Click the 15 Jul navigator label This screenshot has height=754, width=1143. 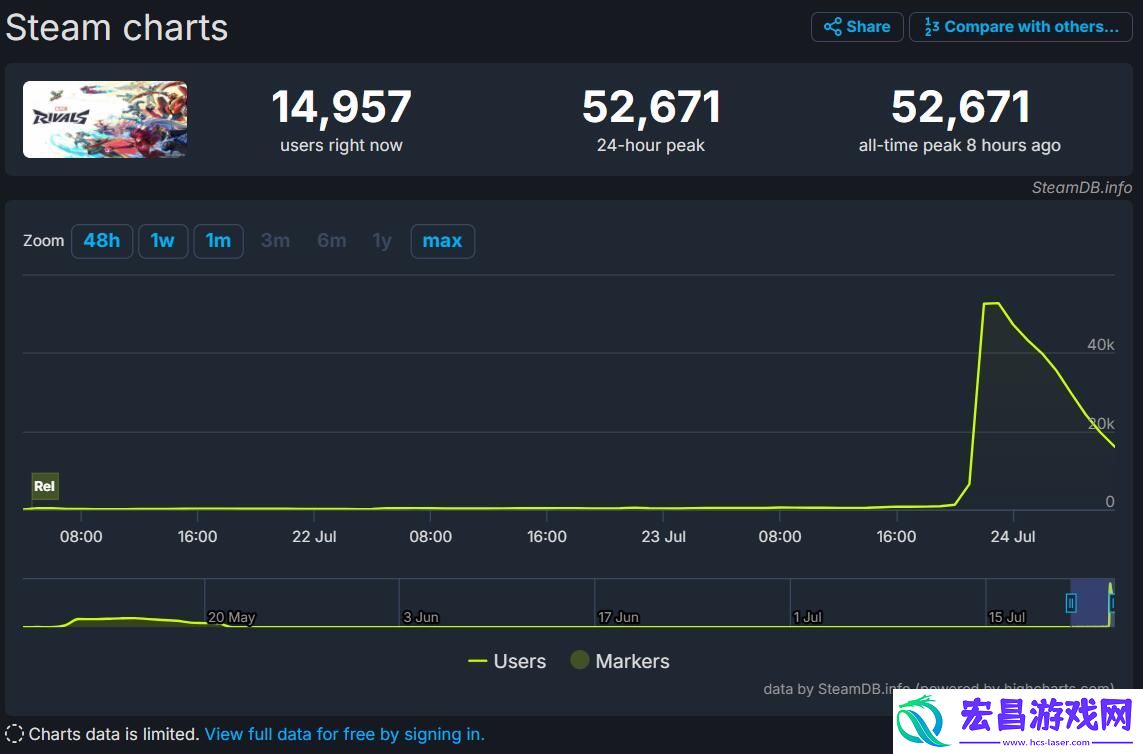[1007, 617]
